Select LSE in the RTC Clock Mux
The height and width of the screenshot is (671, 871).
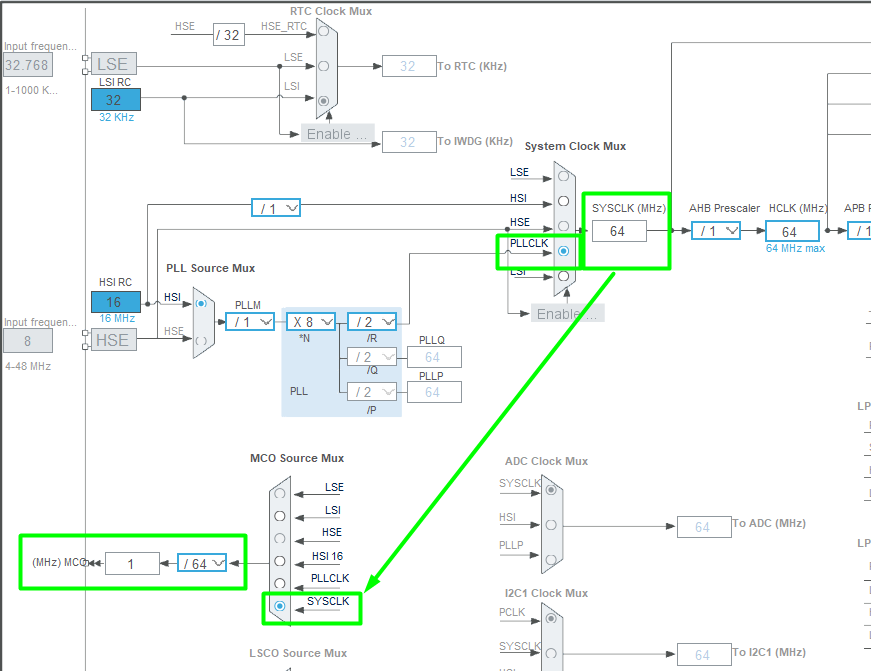(x=323, y=66)
